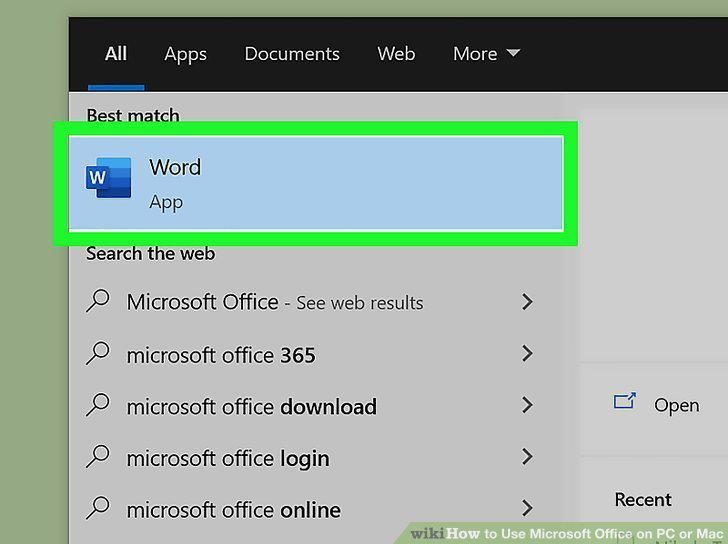The width and height of the screenshot is (728, 544).
Task: Click the Open button in the preview pane
Action: tap(656, 405)
